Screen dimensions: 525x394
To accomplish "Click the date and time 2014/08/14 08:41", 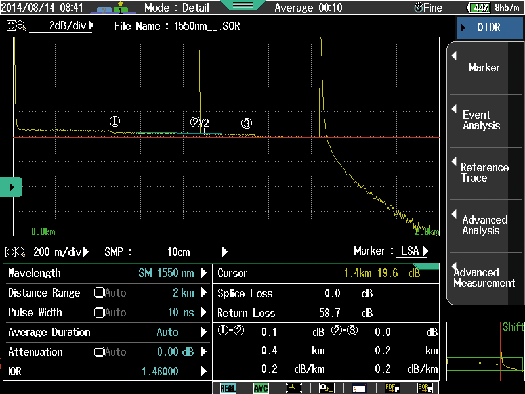I will pos(42,7).
